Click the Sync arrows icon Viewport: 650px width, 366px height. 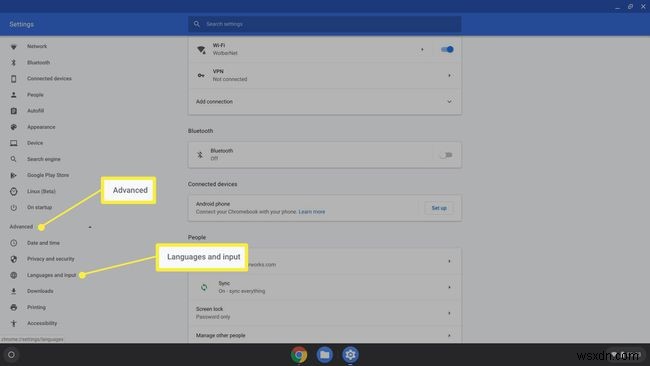[x=204, y=287]
